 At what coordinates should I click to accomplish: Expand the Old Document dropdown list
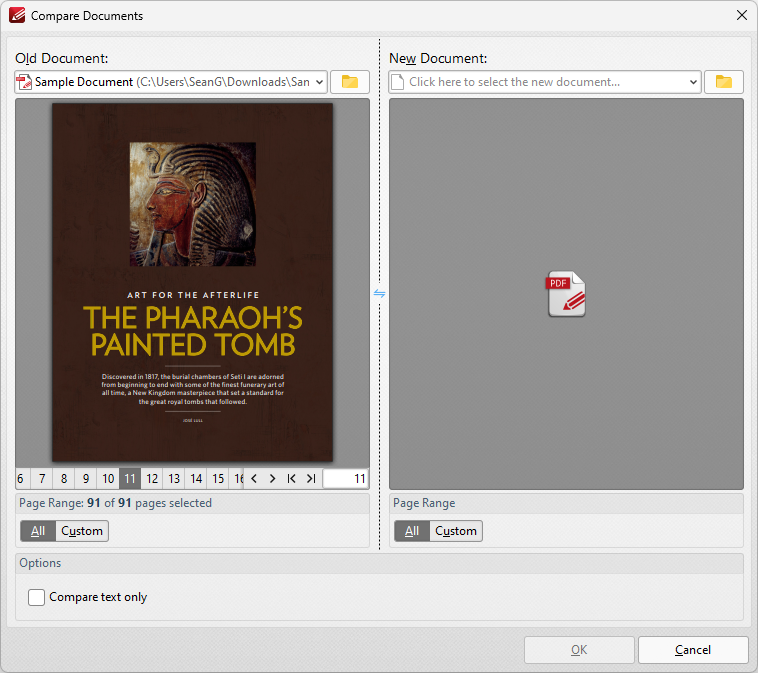pyautogui.click(x=319, y=82)
